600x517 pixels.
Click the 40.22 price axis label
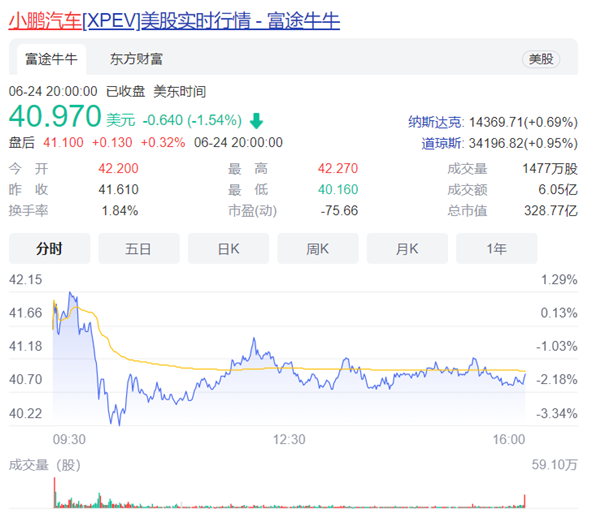click(25, 413)
